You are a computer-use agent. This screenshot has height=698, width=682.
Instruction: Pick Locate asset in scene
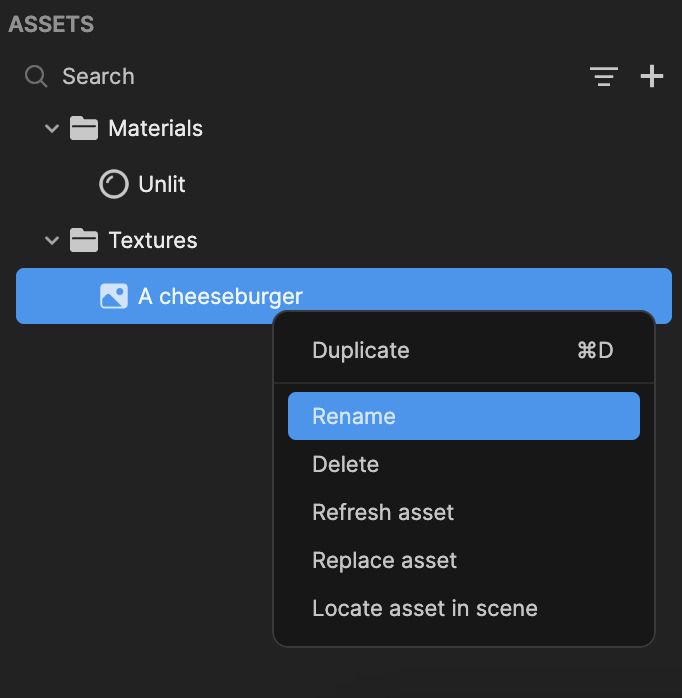(x=464, y=608)
